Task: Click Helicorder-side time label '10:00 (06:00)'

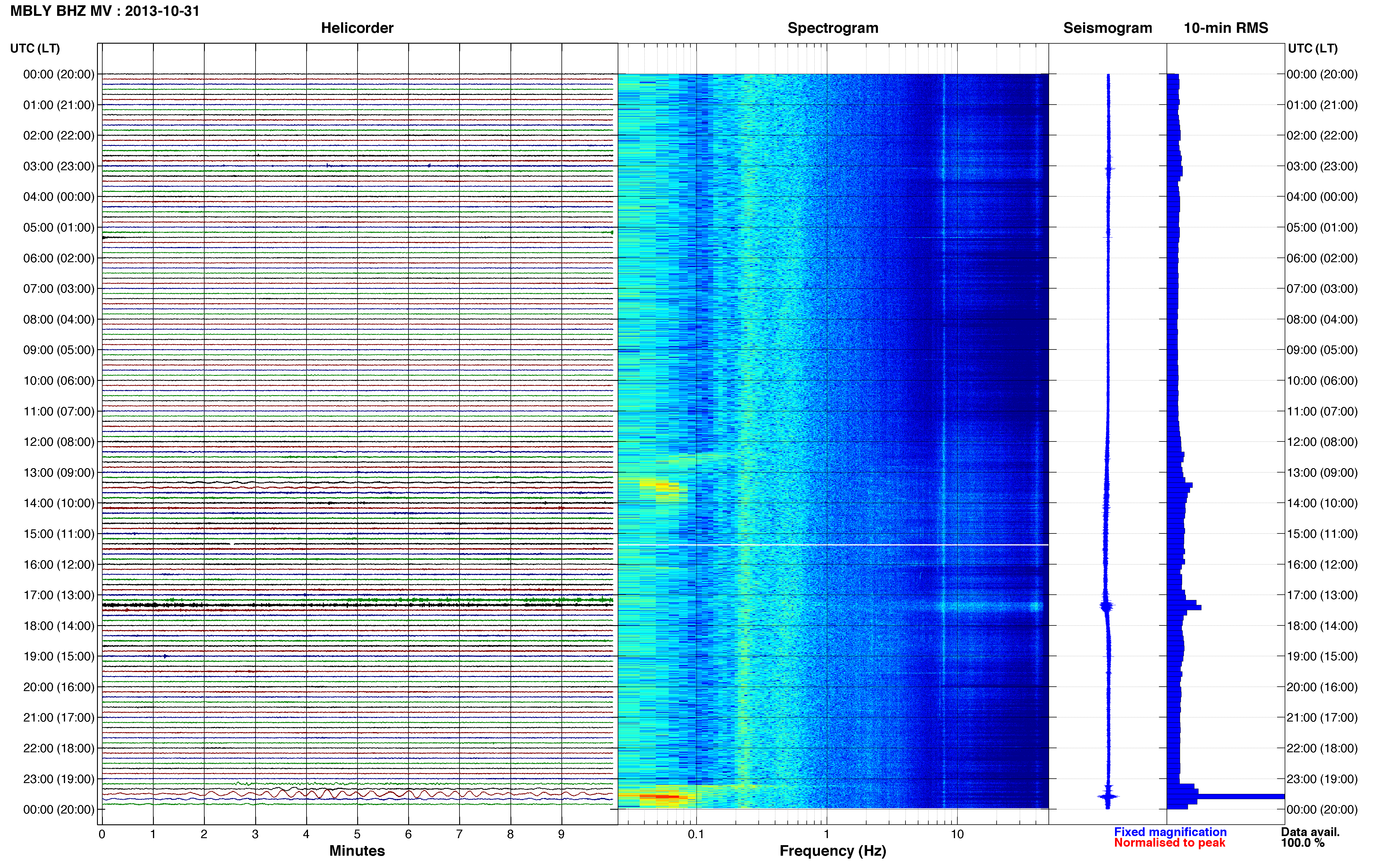Action: coord(59,381)
